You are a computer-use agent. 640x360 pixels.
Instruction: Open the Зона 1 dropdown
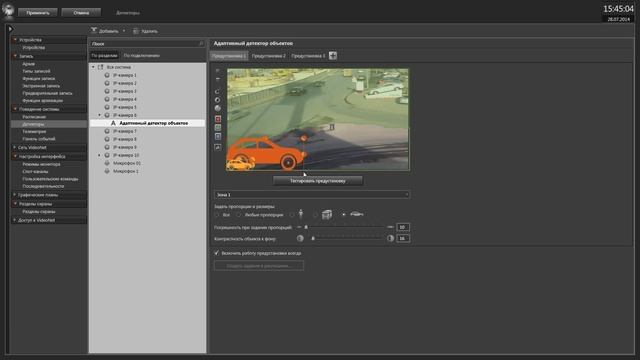(x=312, y=195)
